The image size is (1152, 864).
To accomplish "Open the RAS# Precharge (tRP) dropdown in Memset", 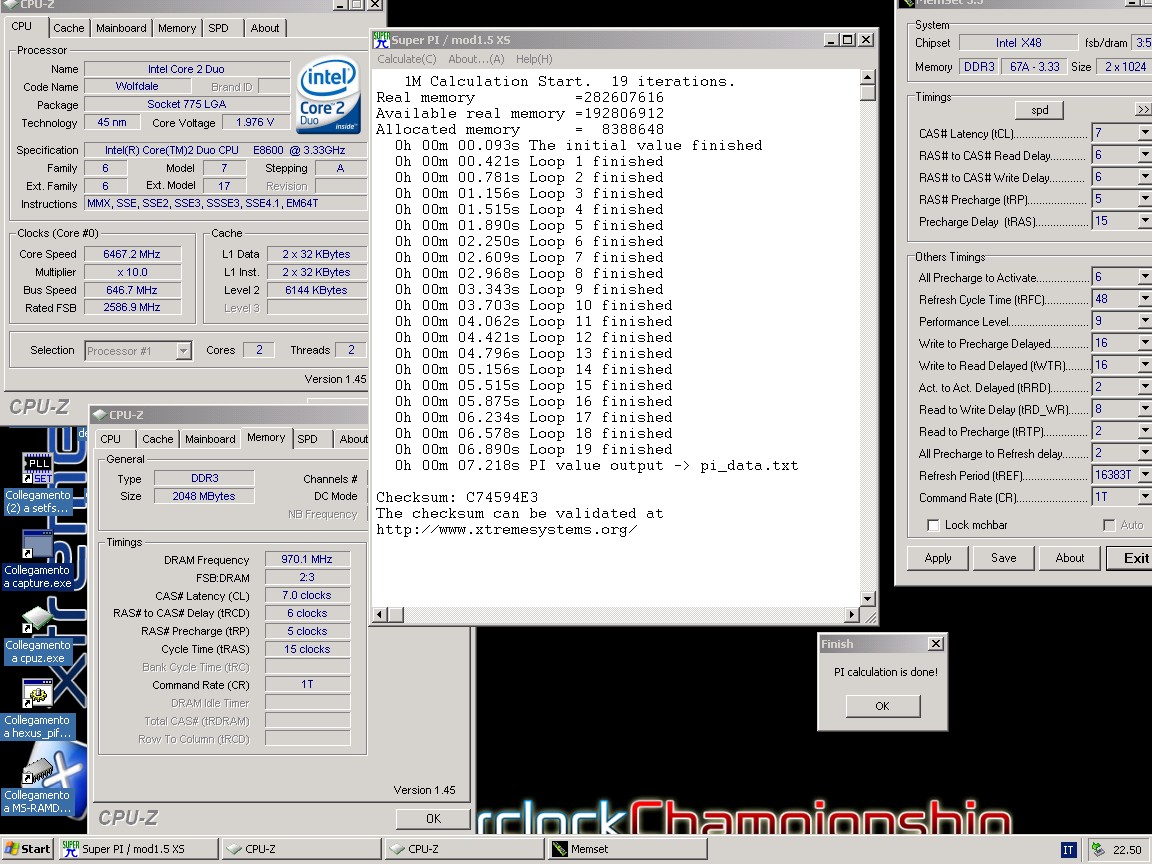I will point(1145,199).
